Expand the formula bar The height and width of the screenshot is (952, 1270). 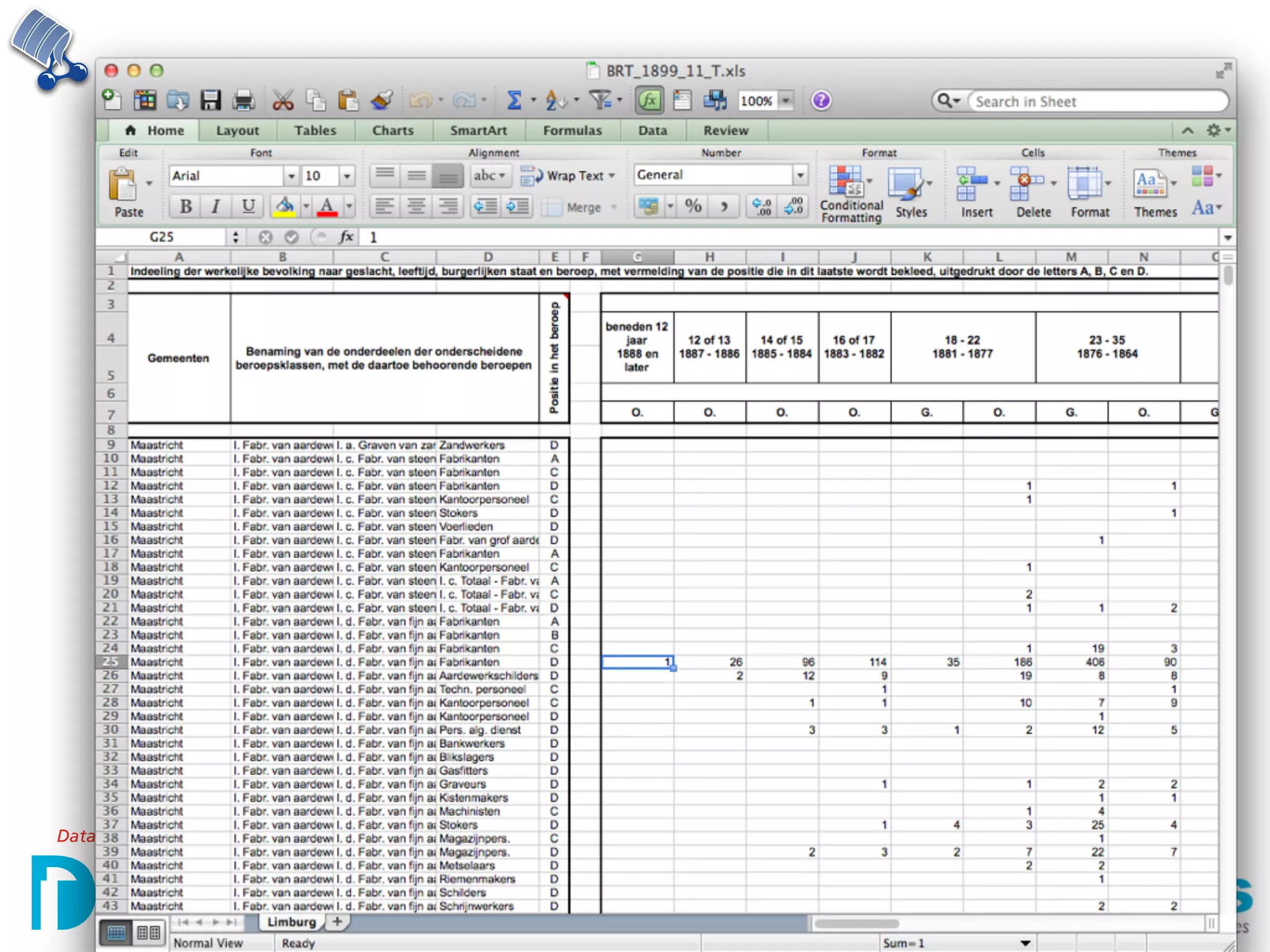click(1228, 237)
